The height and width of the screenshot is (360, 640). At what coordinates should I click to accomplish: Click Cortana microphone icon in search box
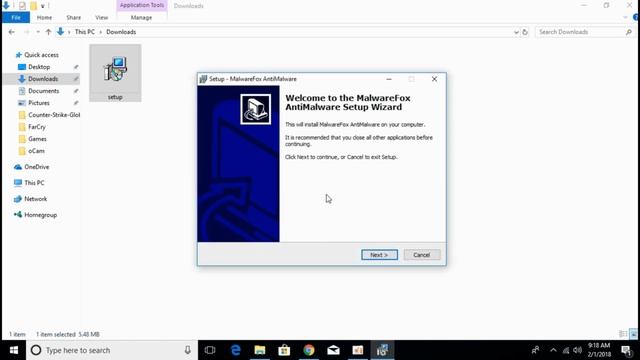187,350
